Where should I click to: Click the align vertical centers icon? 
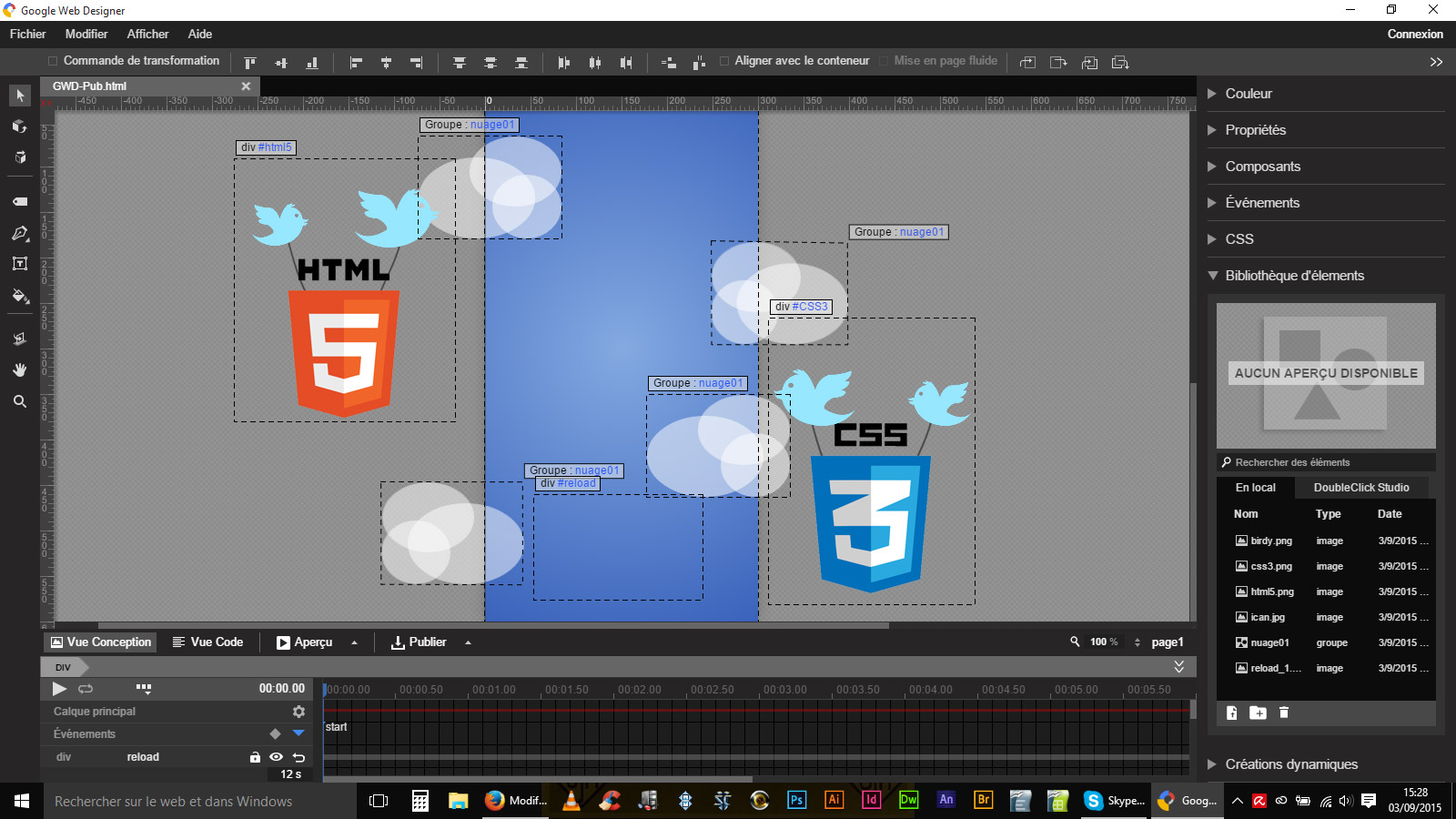(281, 63)
